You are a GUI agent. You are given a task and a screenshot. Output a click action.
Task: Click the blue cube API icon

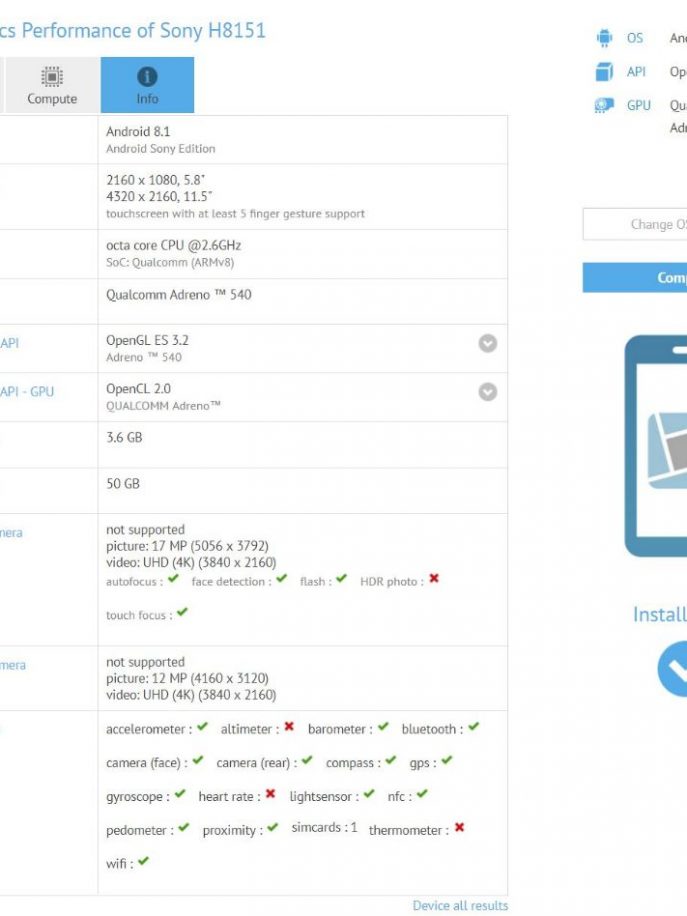click(x=604, y=72)
